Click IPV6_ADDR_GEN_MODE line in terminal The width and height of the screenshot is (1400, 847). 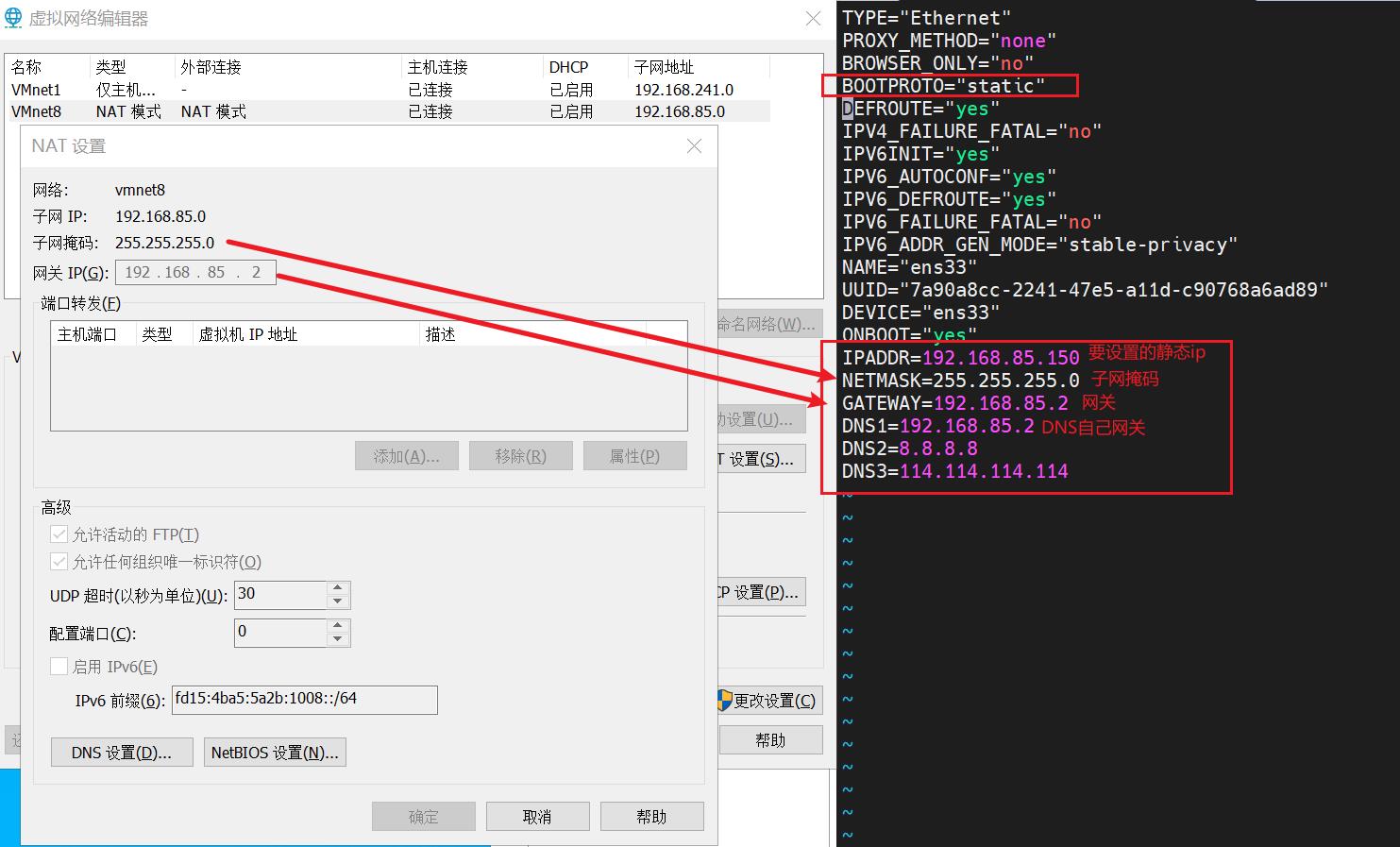coord(1039,245)
